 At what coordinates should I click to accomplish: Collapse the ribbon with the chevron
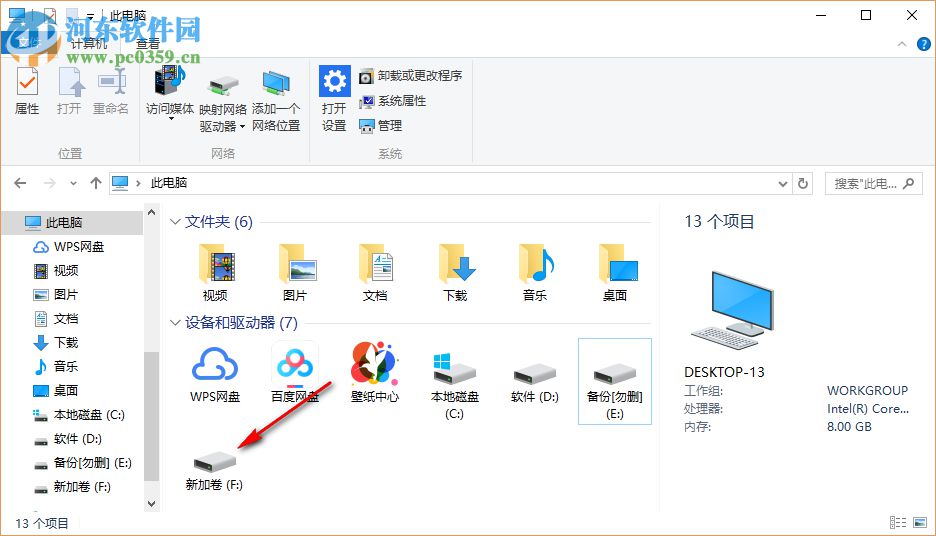(902, 44)
